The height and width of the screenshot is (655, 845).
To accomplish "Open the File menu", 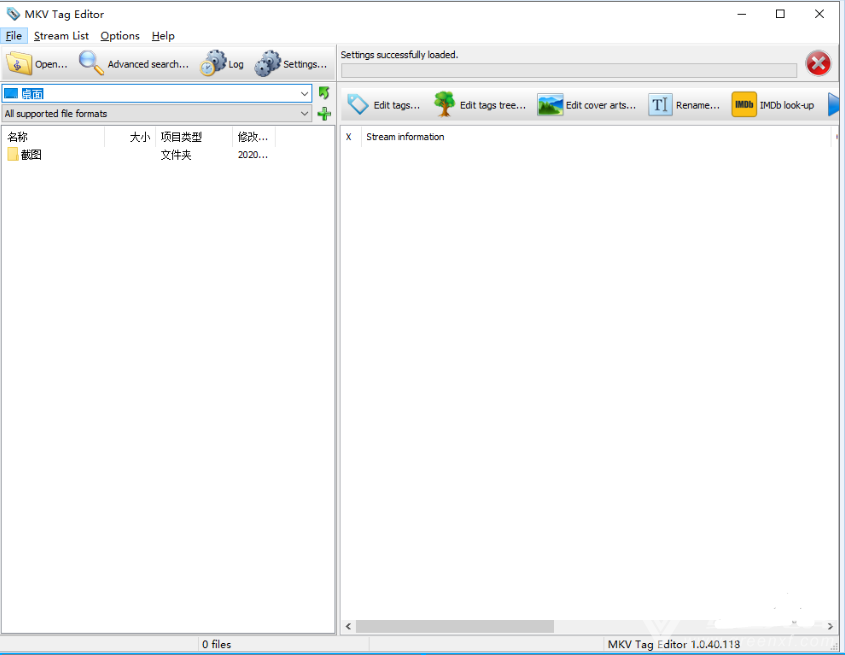I will (x=13, y=36).
